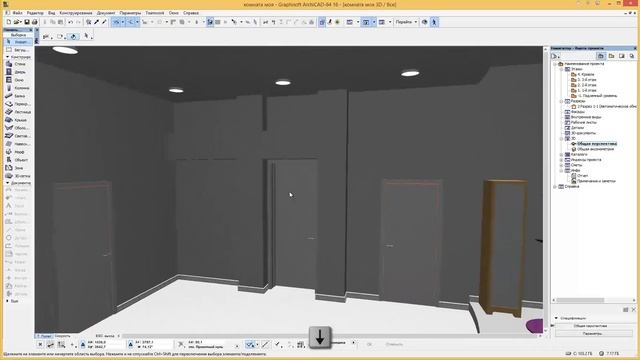Open the Документ menu
This screenshot has height=360, width=640.
click(106, 13)
